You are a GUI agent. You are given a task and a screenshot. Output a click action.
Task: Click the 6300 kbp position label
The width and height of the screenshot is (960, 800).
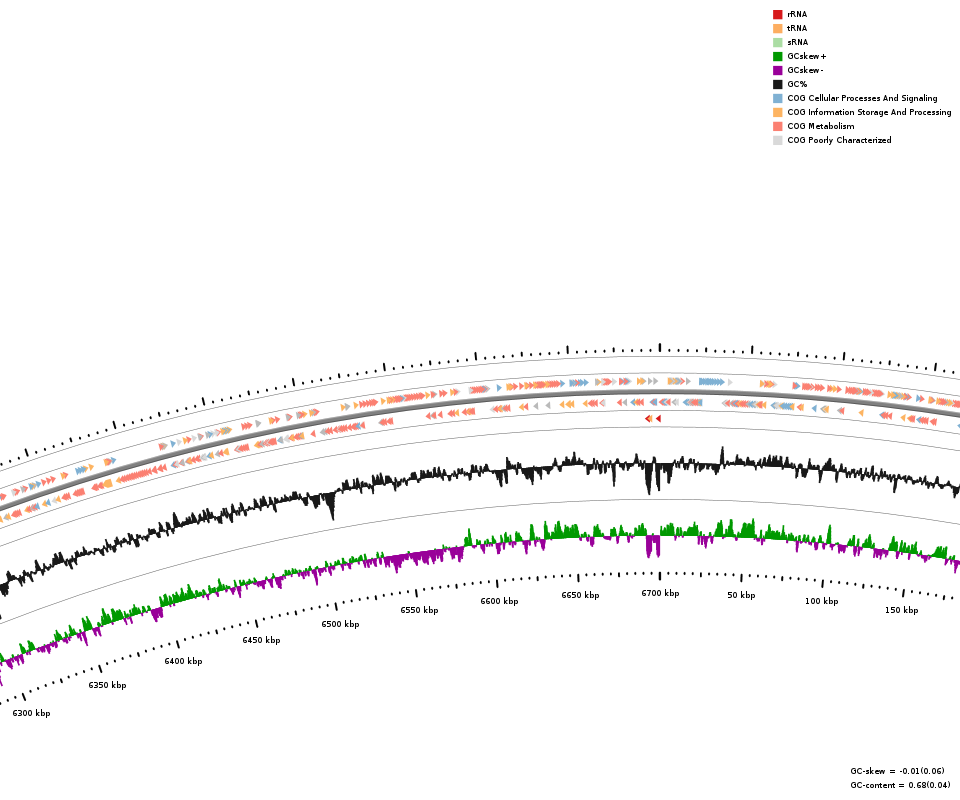tap(31, 713)
